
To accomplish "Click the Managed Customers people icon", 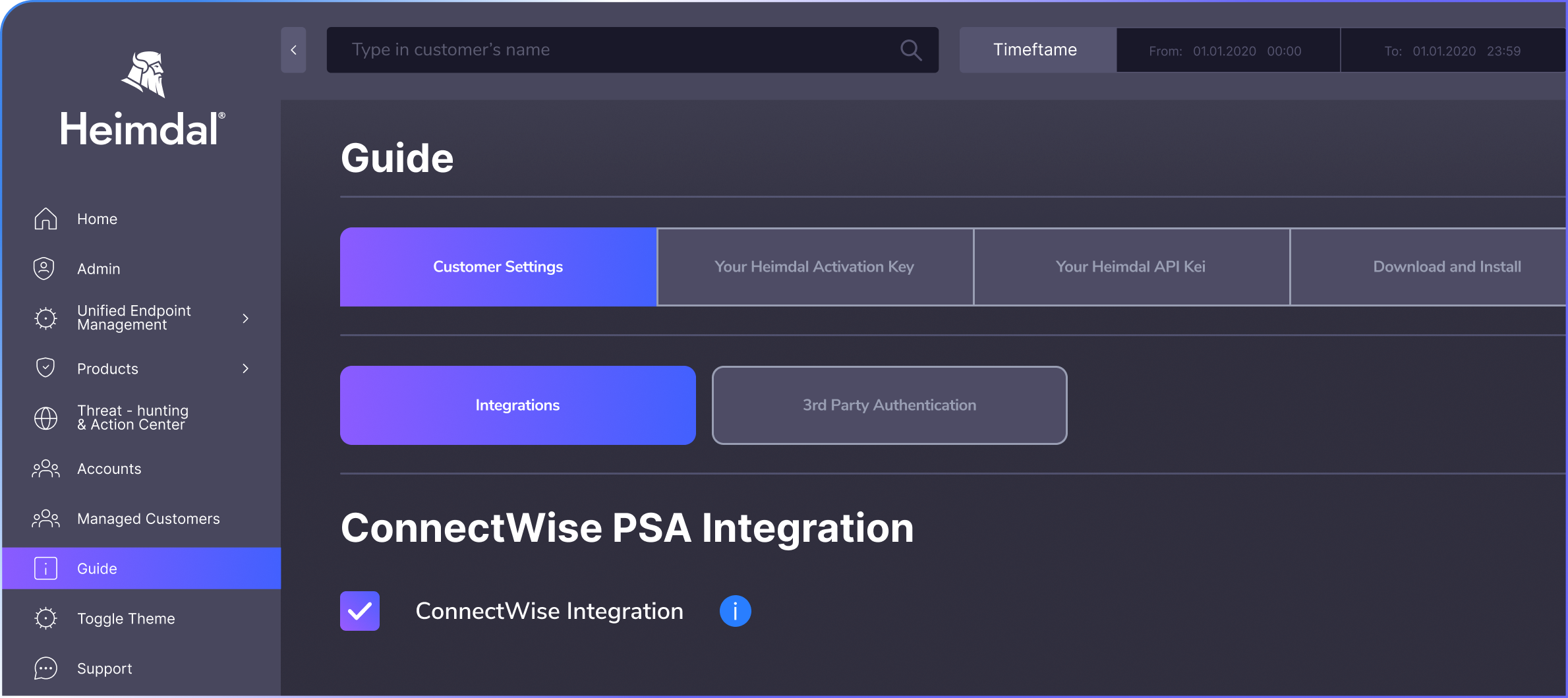I will tap(45, 519).
